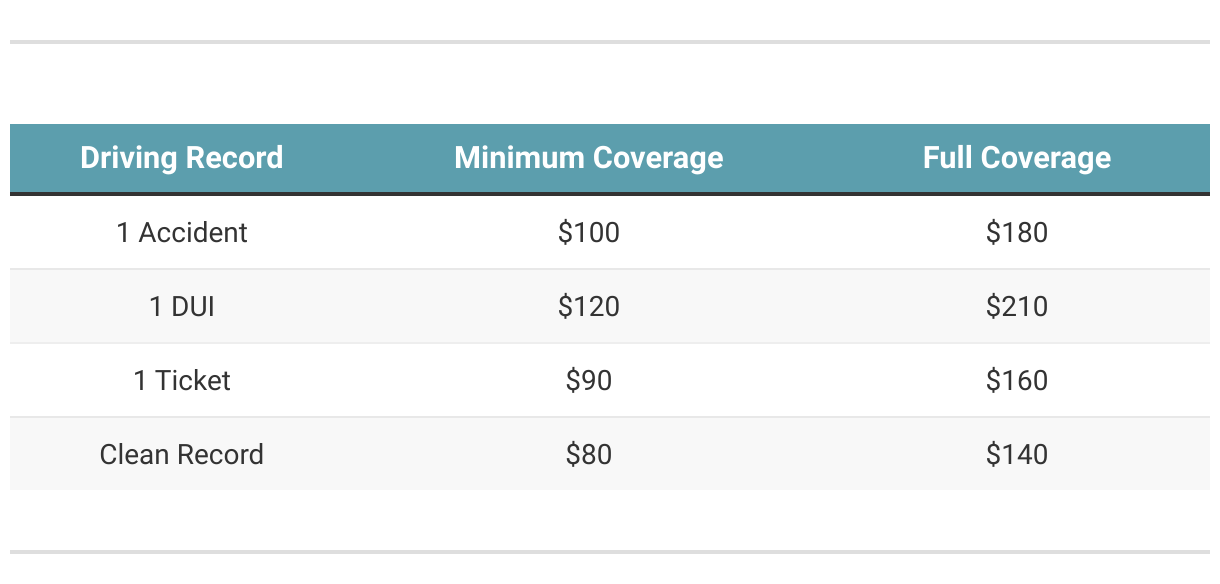Click the word Record in Driving Record header
Image resolution: width=1220 pixels, height=584 pixels.
pyautogui.click(x=235, y=158)
